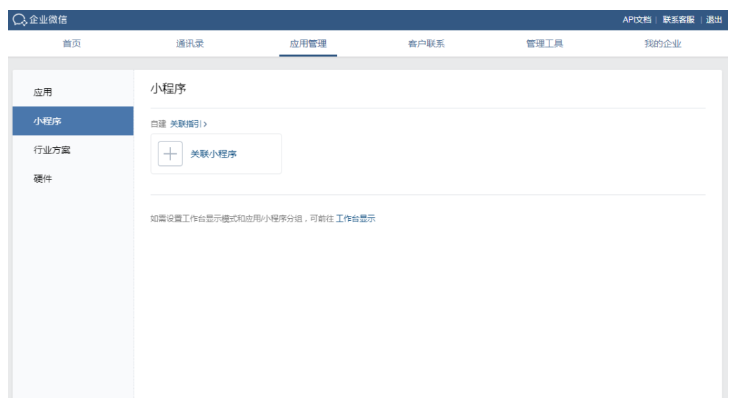Click the 企业微信 brand text

pos(48,20)
